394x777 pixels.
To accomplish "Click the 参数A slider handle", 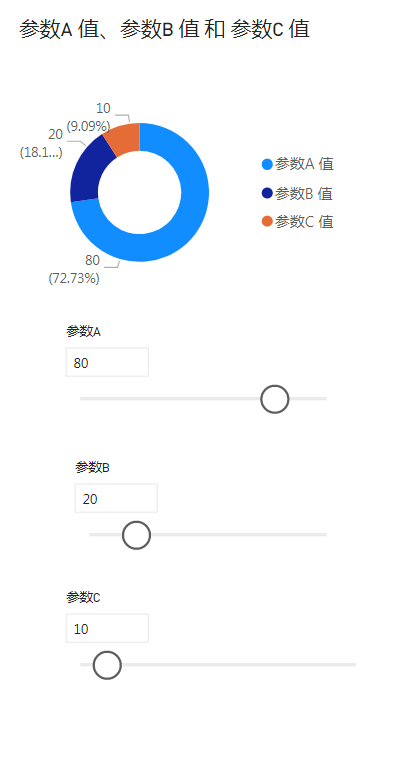I will point(275,399).
